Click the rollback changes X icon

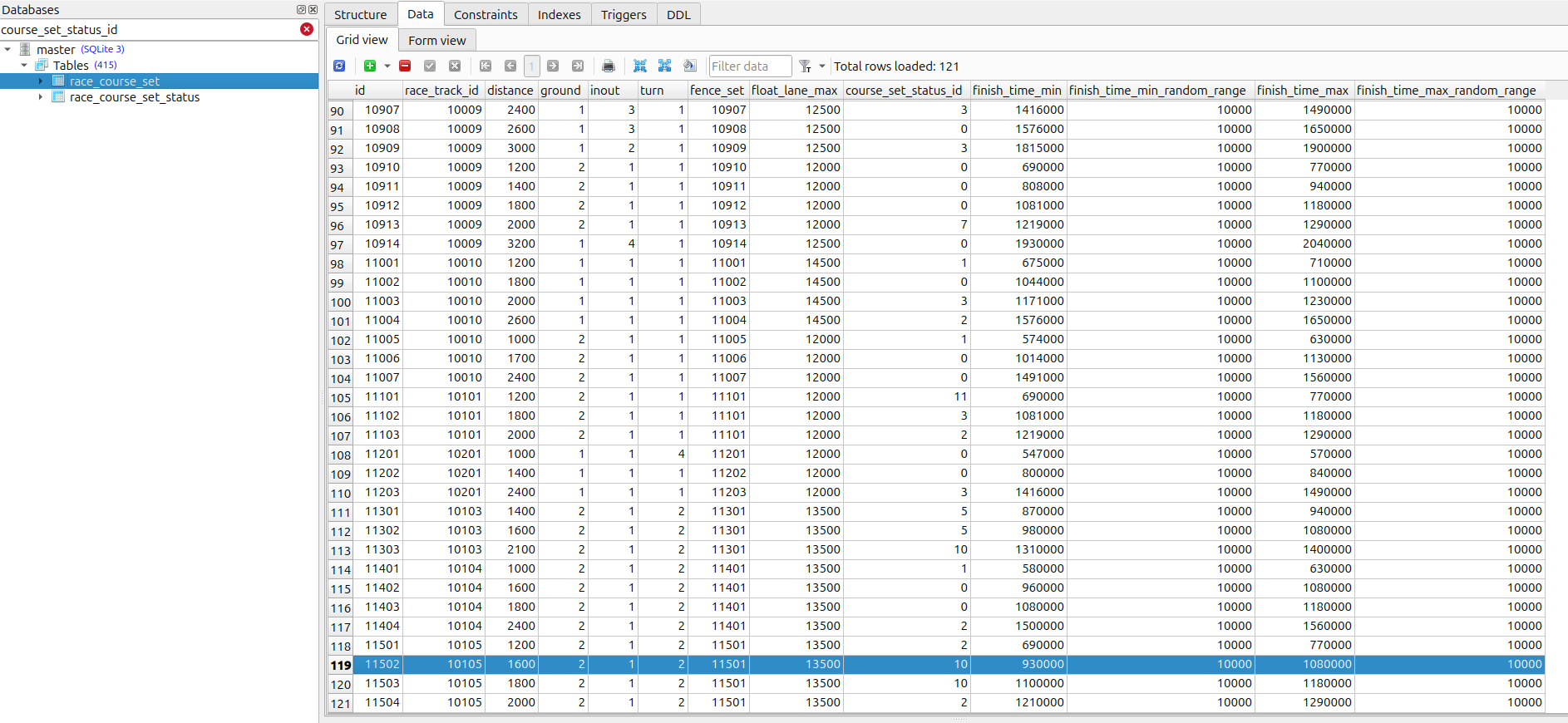click(x=455, y=66)
